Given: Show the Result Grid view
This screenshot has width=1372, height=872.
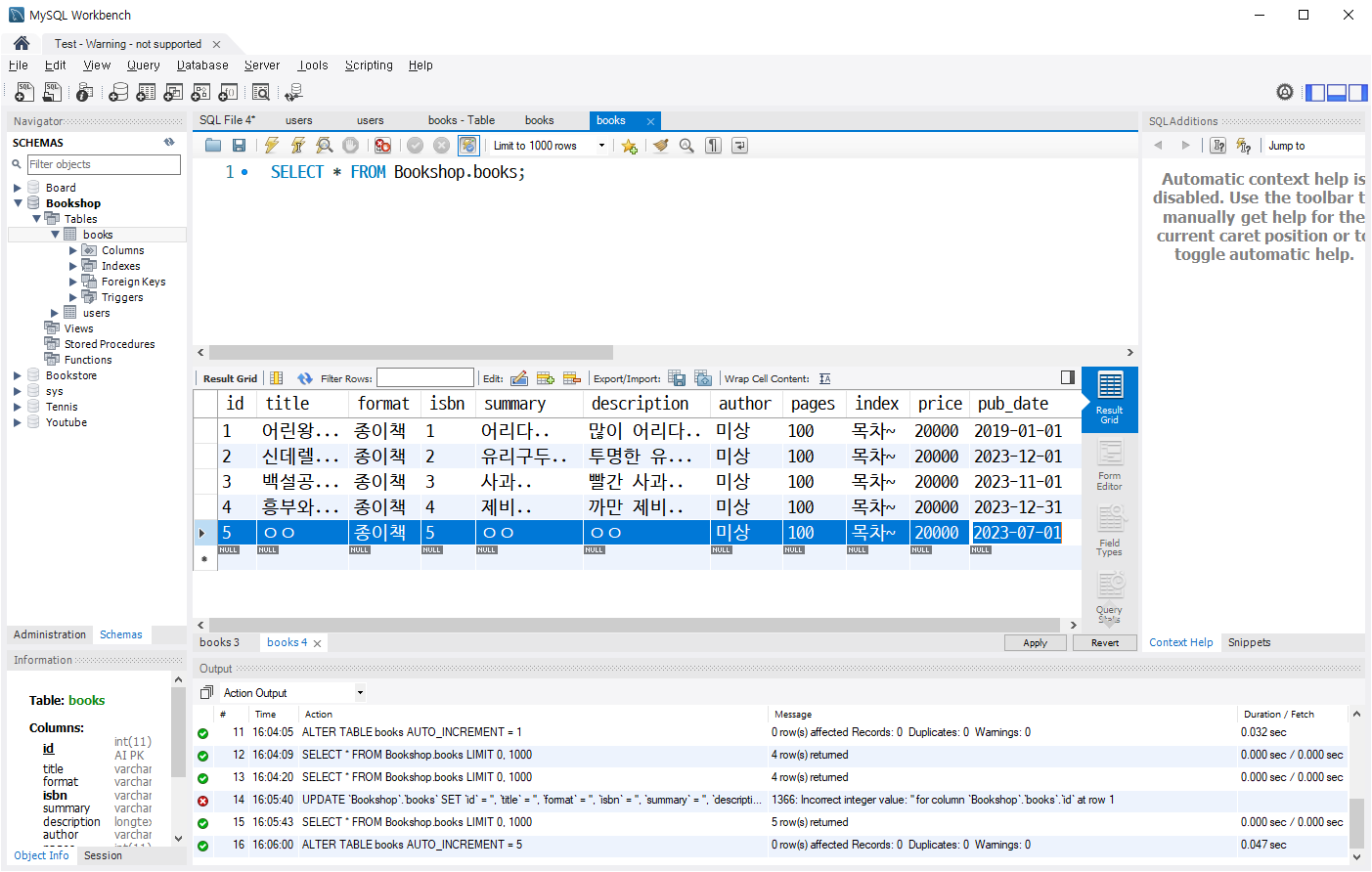Looking at the screenshot, I should 1110,399.
